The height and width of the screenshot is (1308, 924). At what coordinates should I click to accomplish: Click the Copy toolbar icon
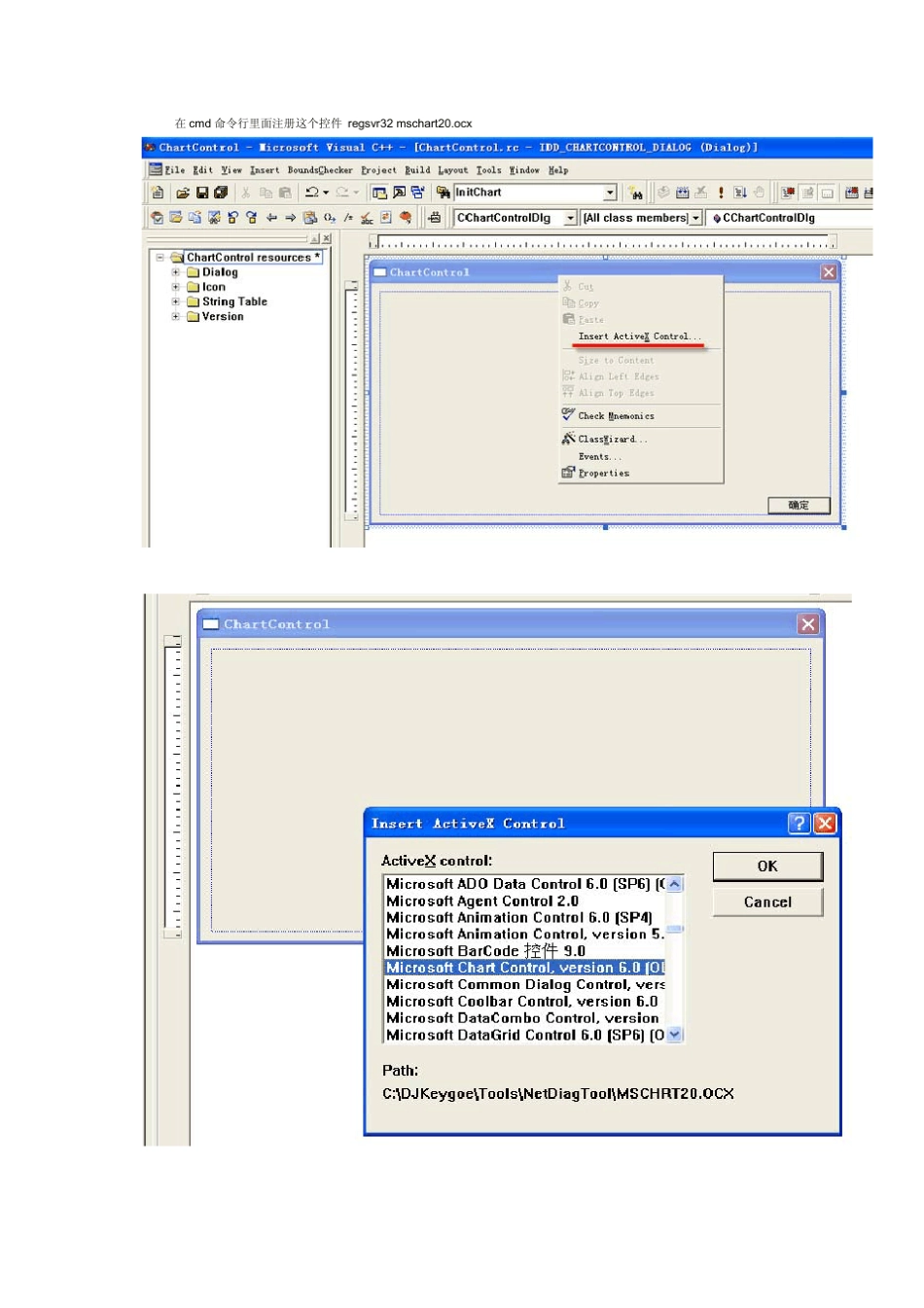click(x=266, y=193)
